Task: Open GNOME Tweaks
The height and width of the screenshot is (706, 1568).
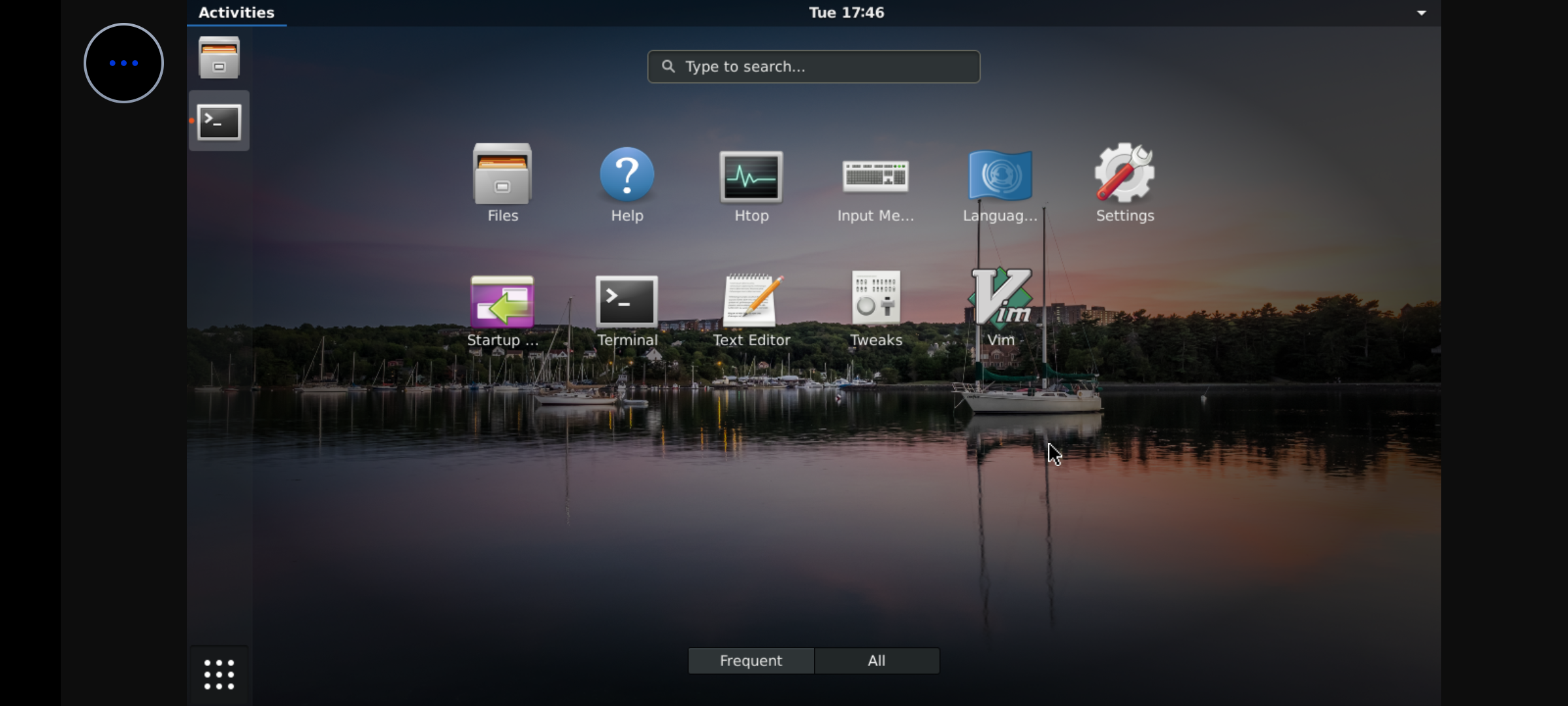Action: coord(875,301)
